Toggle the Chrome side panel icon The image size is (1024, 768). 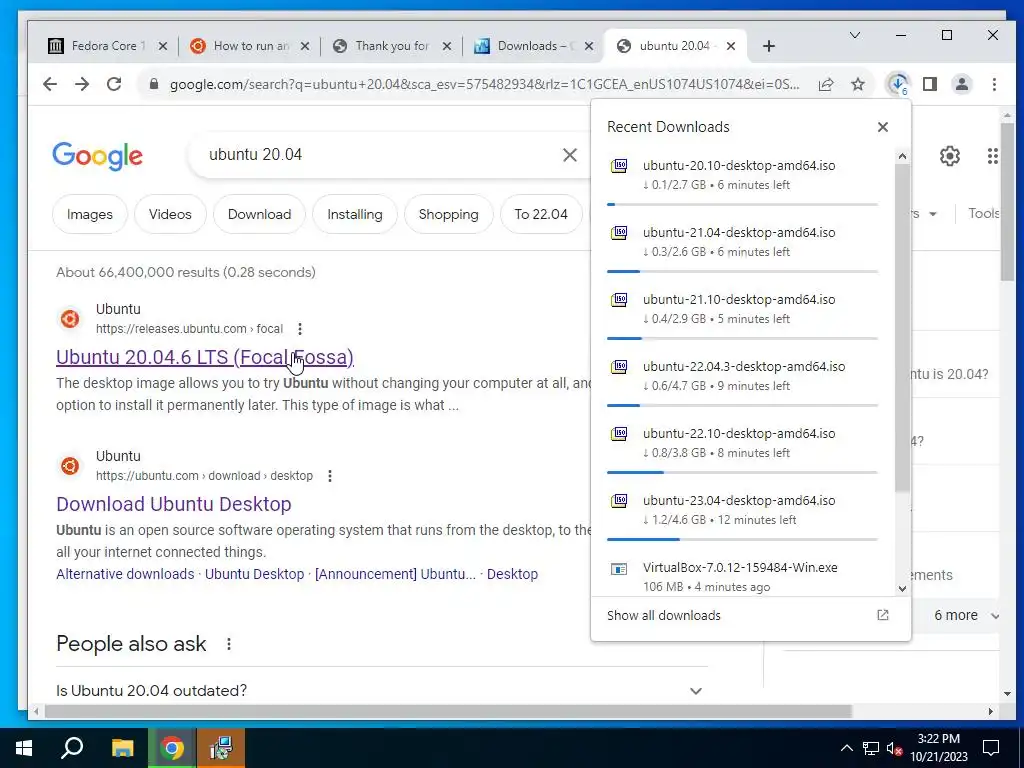(x=930, y=84)
